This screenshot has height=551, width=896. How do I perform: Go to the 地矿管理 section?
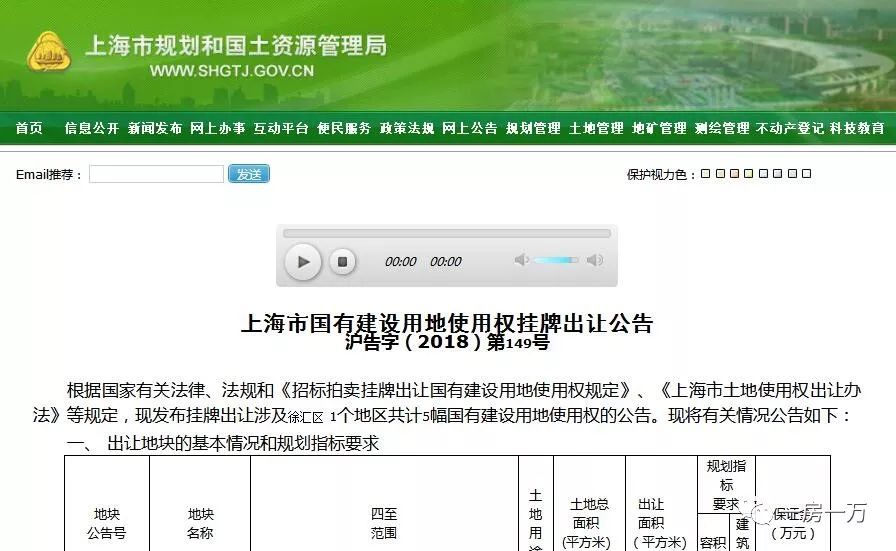(x=659, y=128)
